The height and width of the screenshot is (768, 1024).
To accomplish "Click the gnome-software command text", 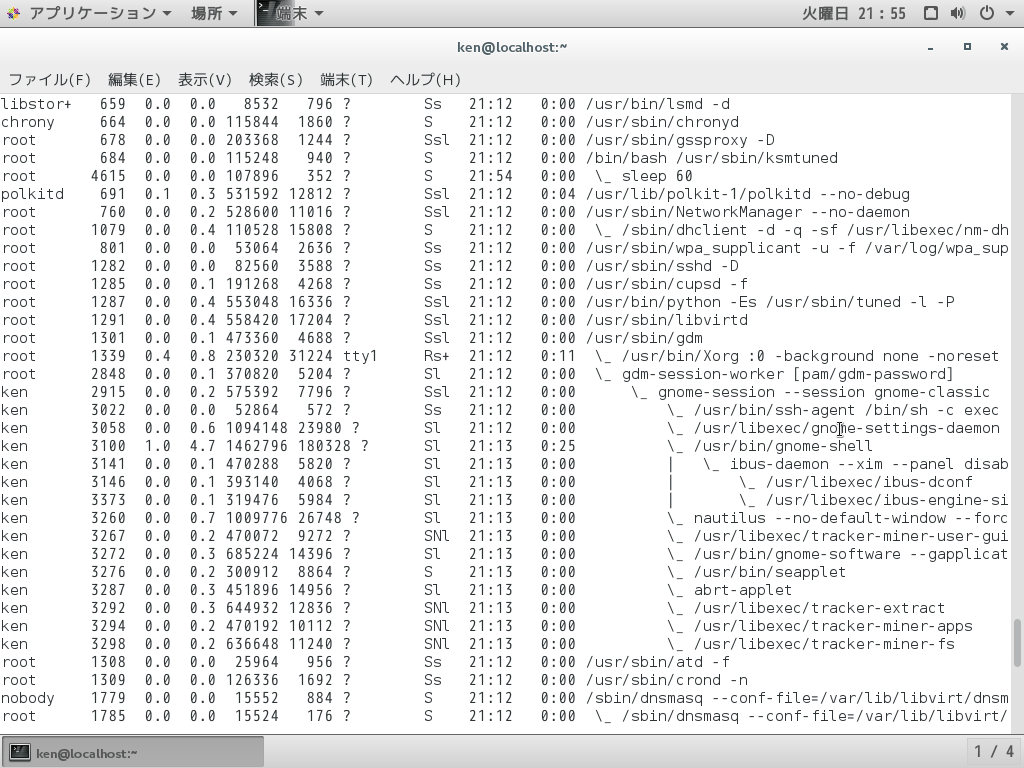I will pos(851,554).
